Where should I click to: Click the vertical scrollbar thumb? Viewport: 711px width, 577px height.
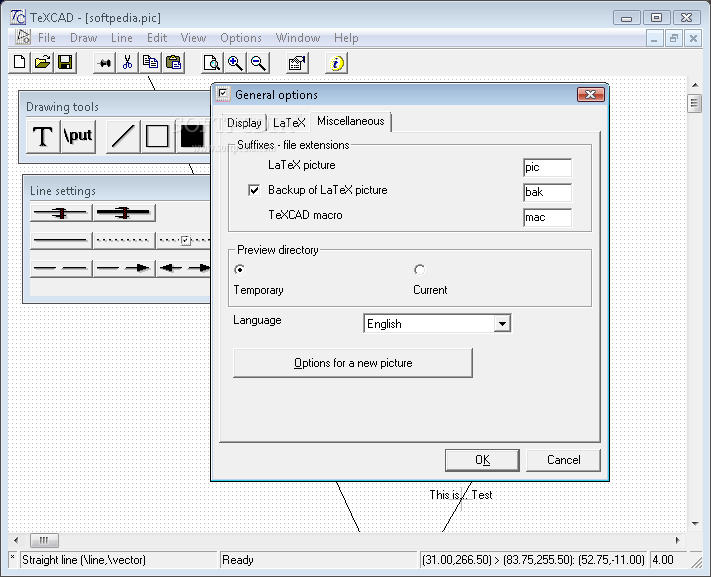point(694,103)
